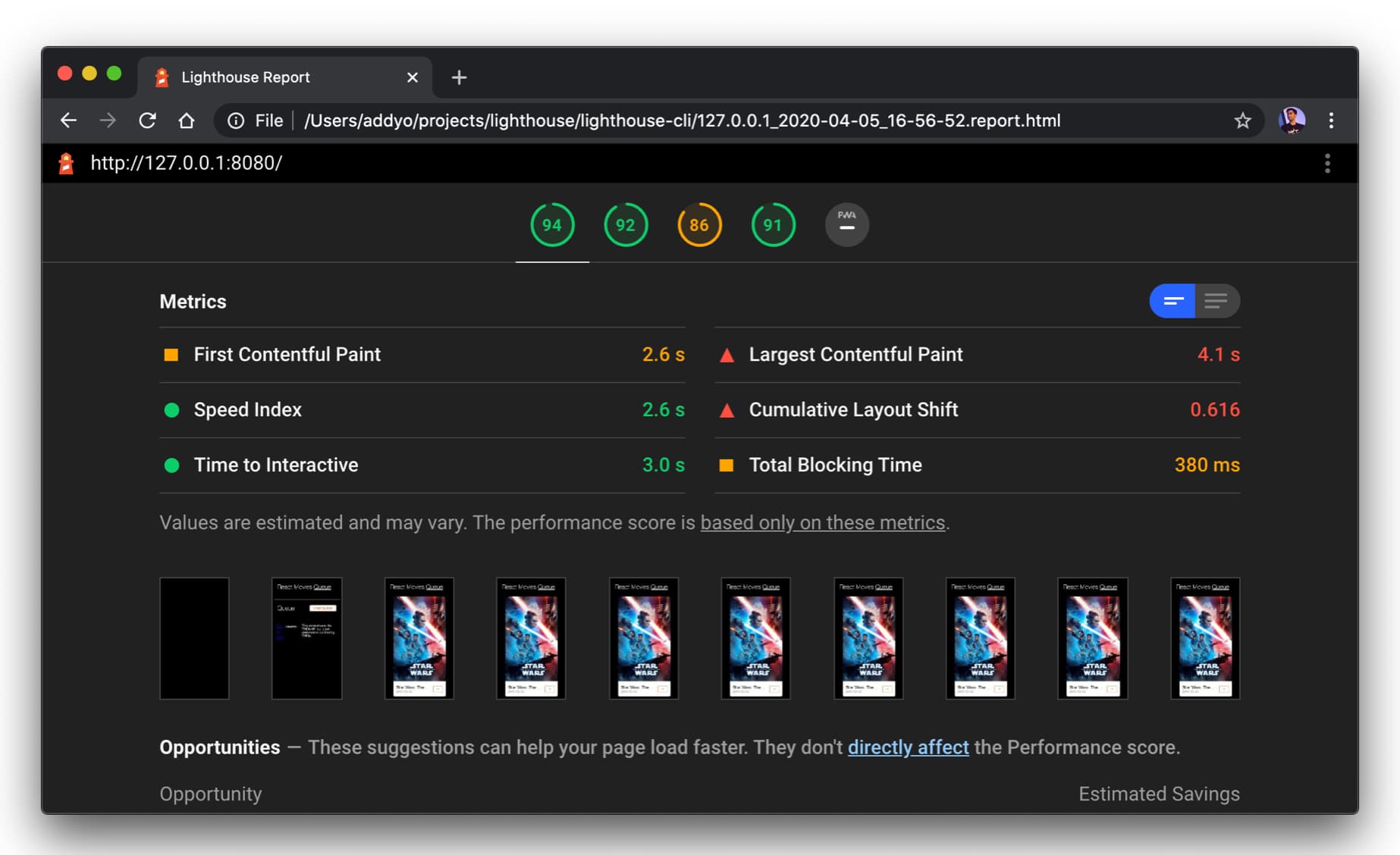This screenshot has height=855, width=1400.
Task: Click the address bar file path
Action: point(681,121)
